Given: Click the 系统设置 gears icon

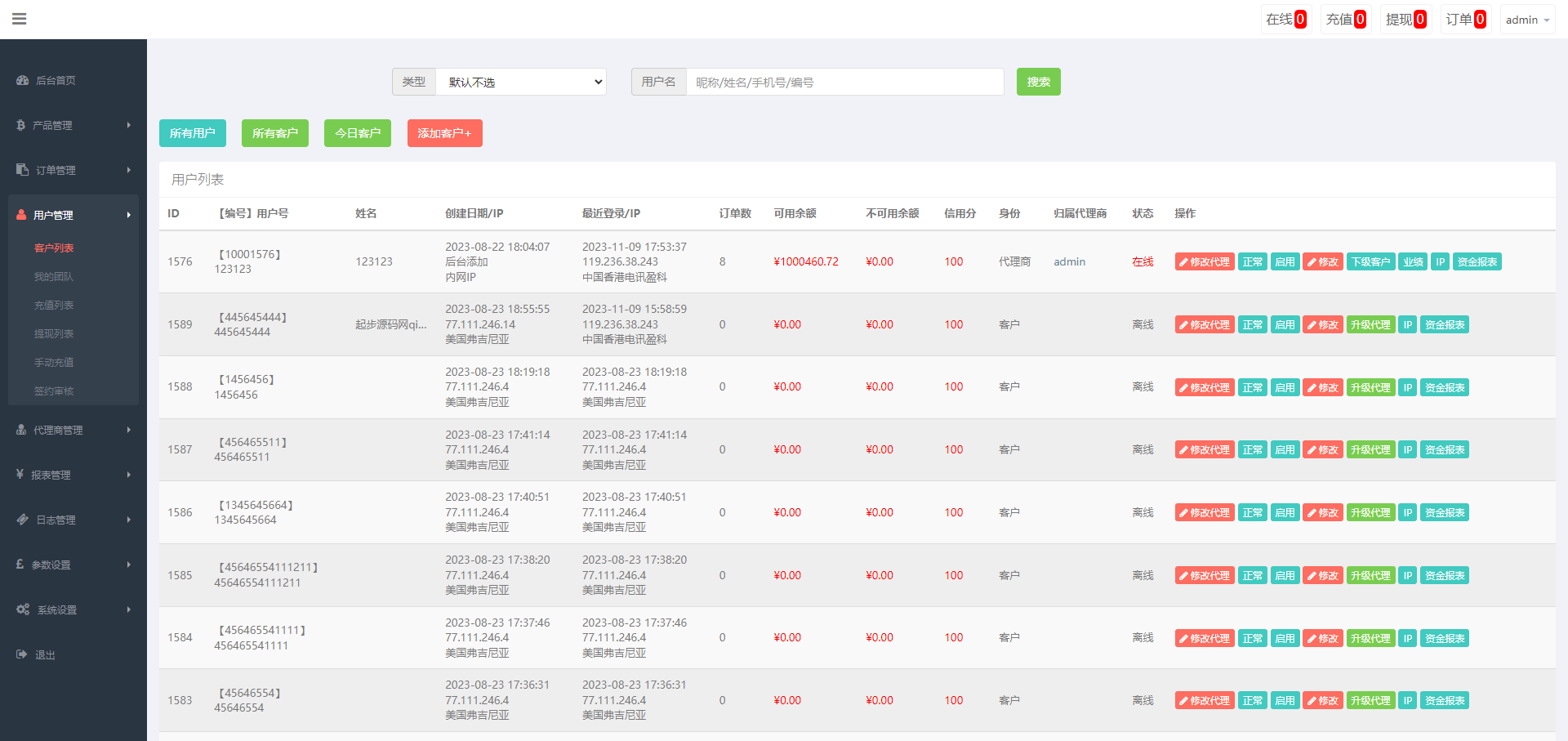Looking at the screenshot, I should pyautogui.click(x=22, y=609).
